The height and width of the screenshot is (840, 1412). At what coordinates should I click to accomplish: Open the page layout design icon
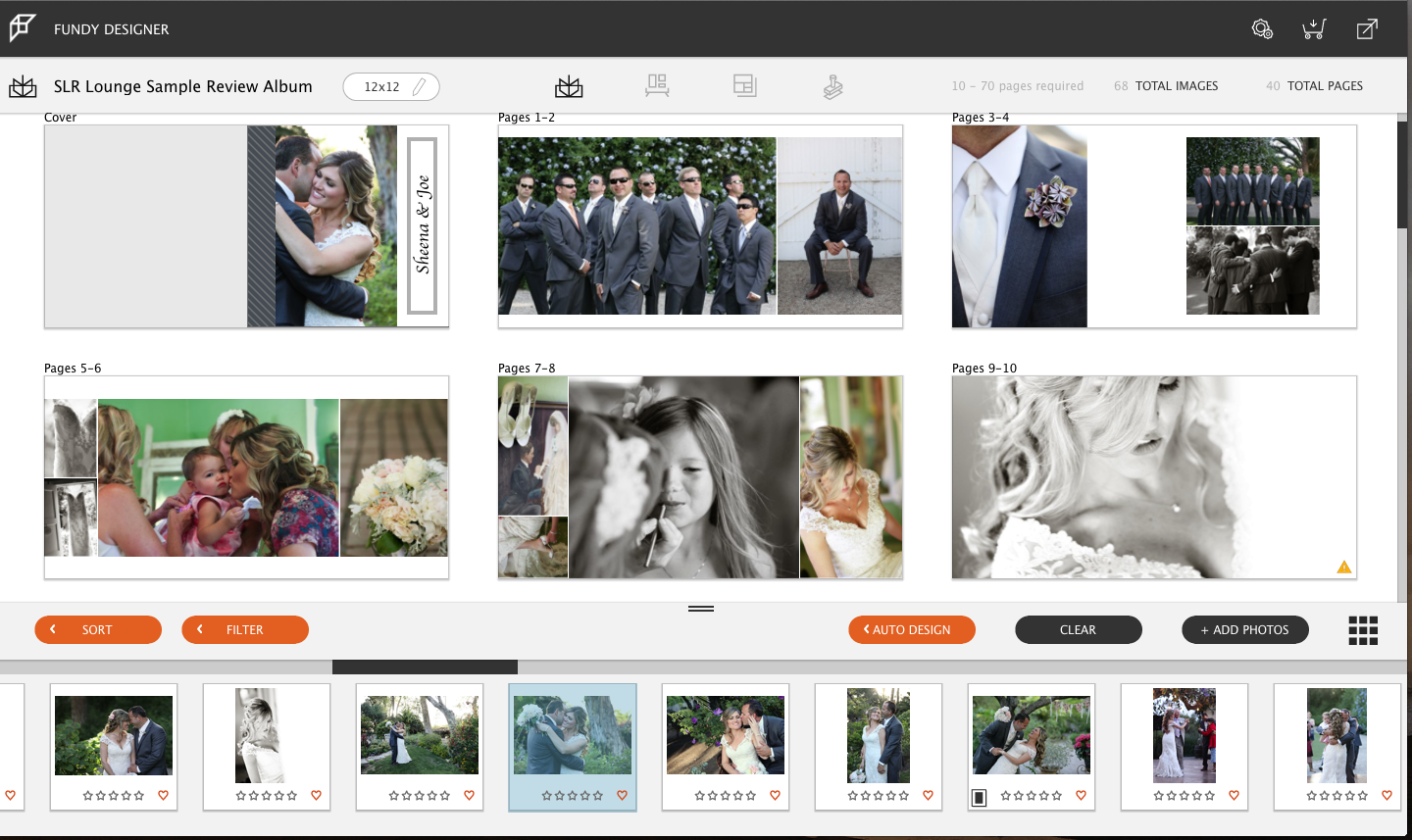click(x=745, y=85)
